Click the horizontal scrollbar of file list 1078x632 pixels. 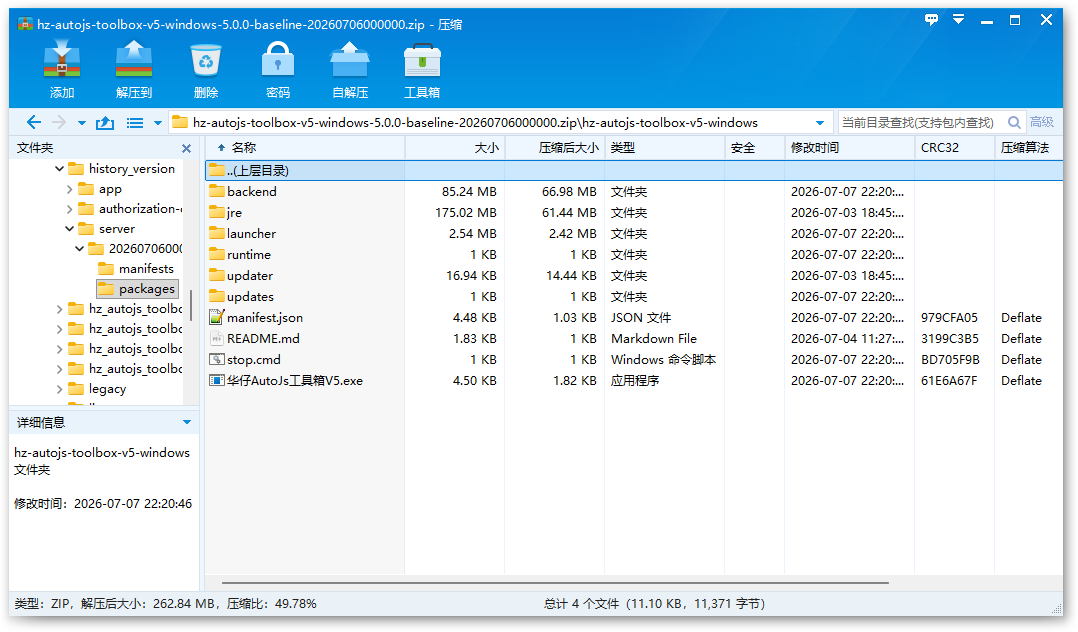pos(556,583)
